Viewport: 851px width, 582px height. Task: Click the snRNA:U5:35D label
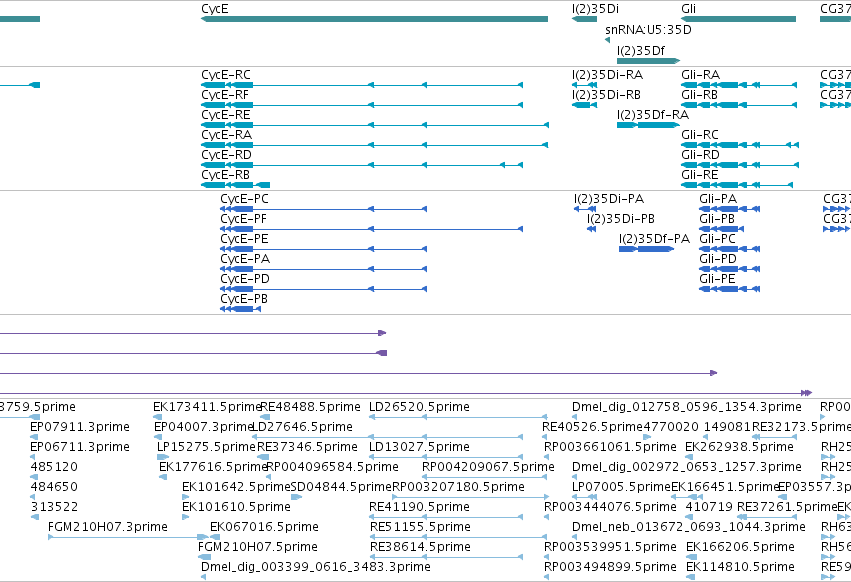coord(649,30)
